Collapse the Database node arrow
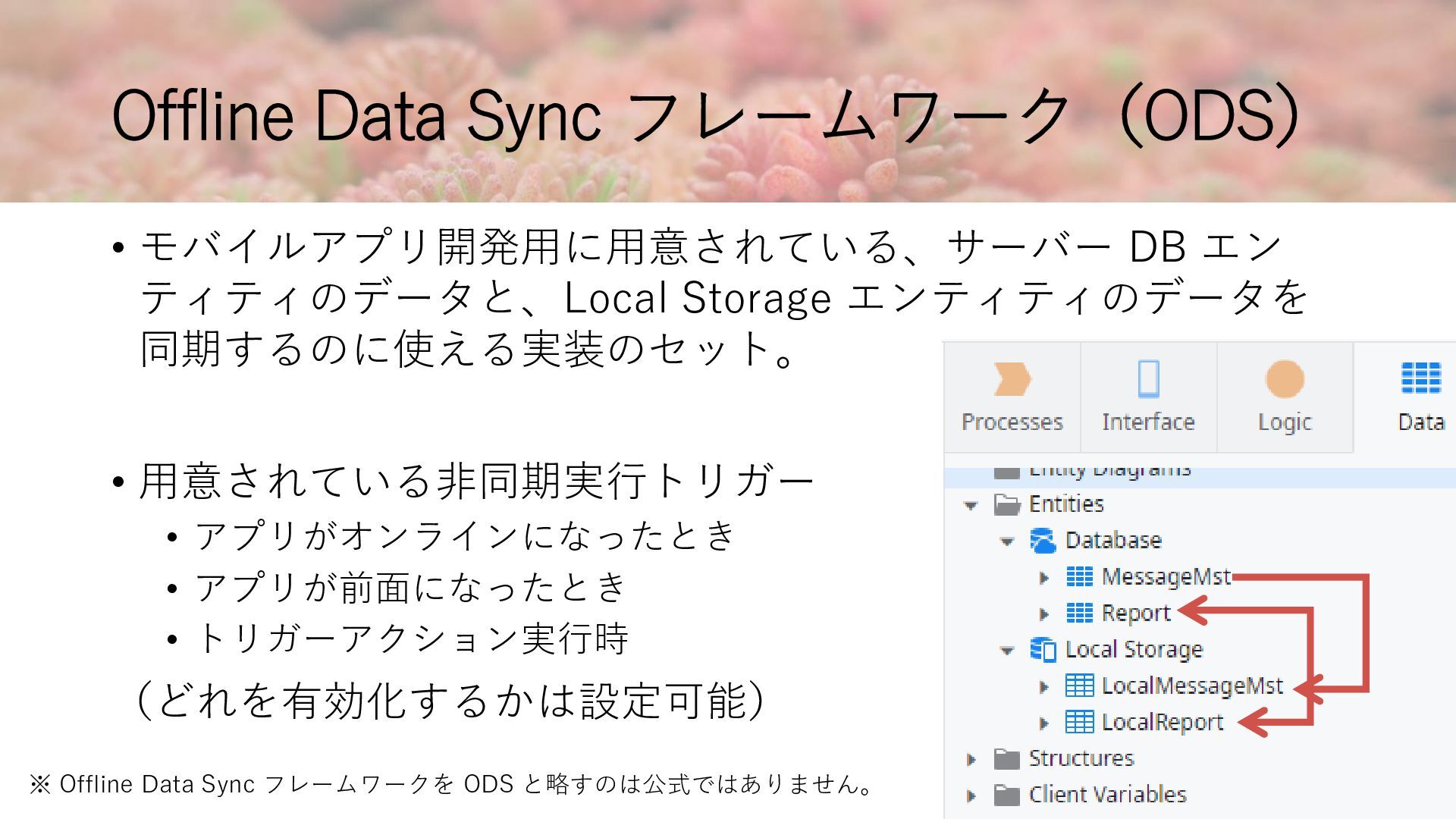The width and height of the screenshot is (1456, 819). [x=1007, y=541]
